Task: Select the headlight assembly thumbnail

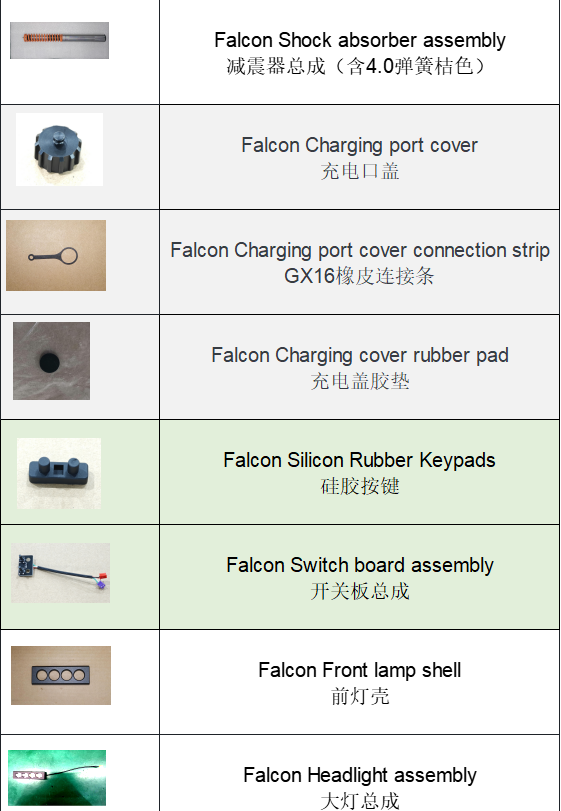Action: 57,778
